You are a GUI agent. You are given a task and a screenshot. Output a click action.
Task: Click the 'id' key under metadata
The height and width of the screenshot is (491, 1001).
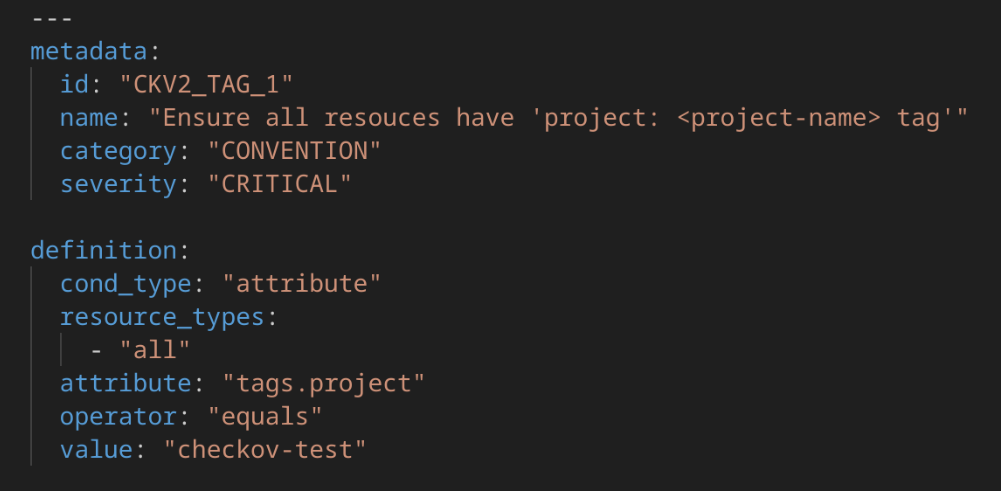tap(74, 85)
